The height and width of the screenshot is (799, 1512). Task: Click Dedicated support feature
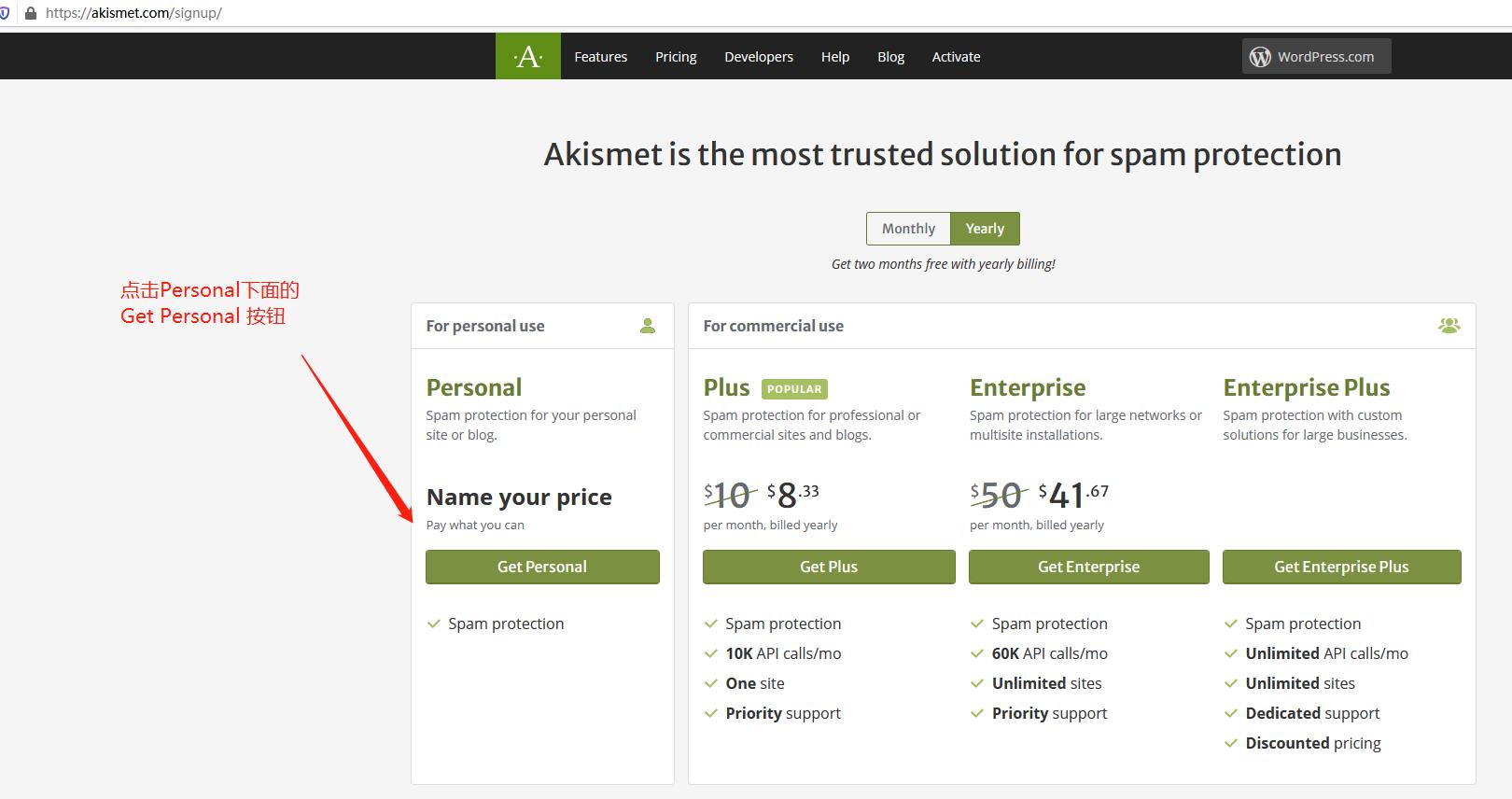tap(1312, 713)
